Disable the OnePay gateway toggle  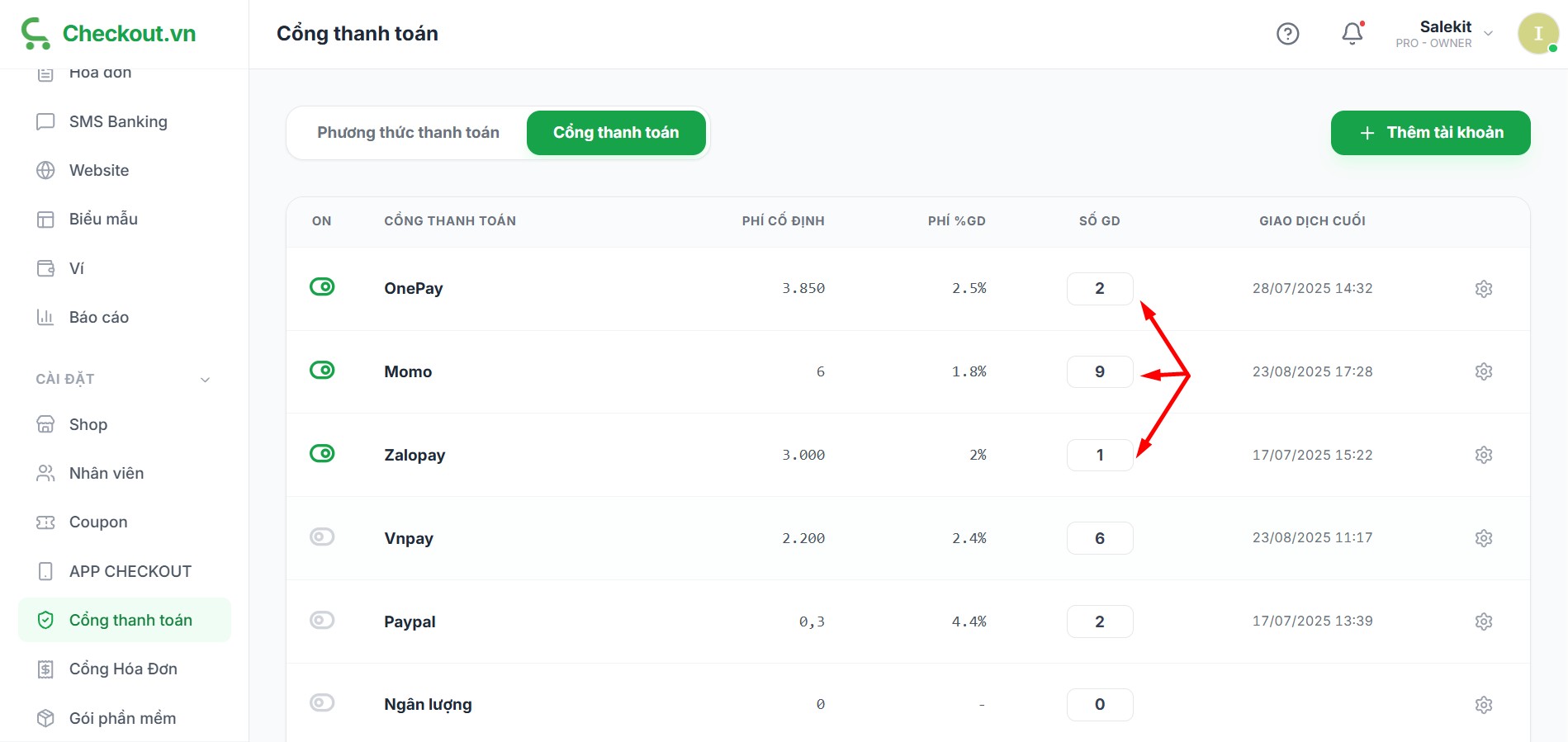point(322,287)
